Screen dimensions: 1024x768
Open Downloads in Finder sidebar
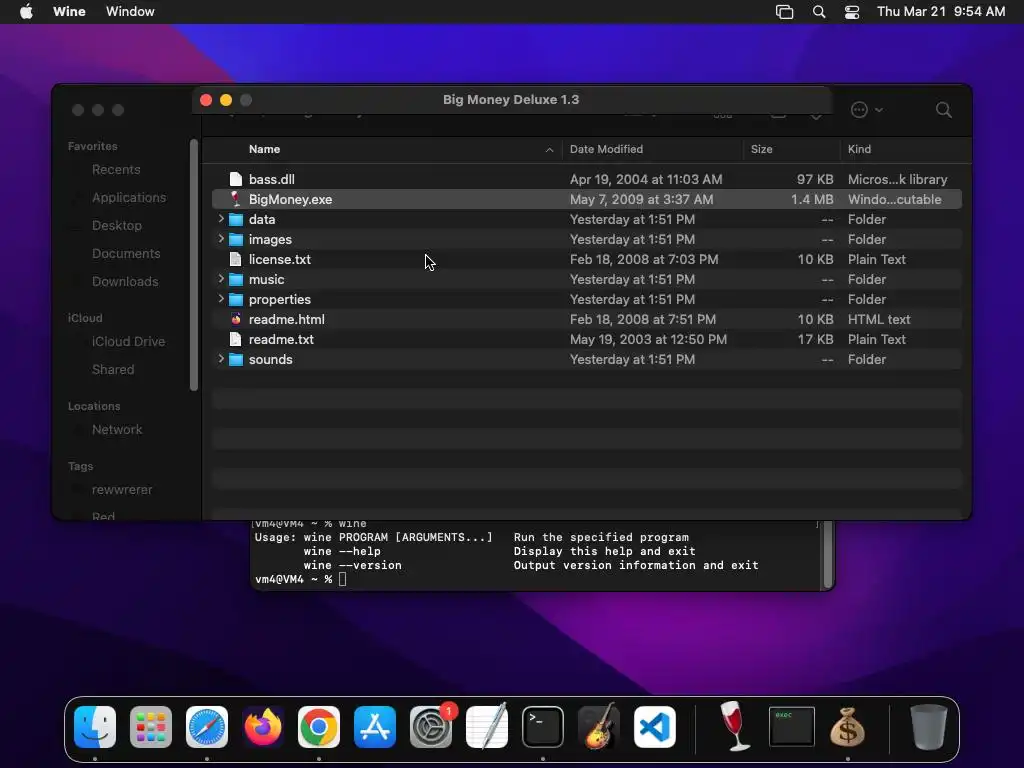pyautogui.click(x=125, y=281)
